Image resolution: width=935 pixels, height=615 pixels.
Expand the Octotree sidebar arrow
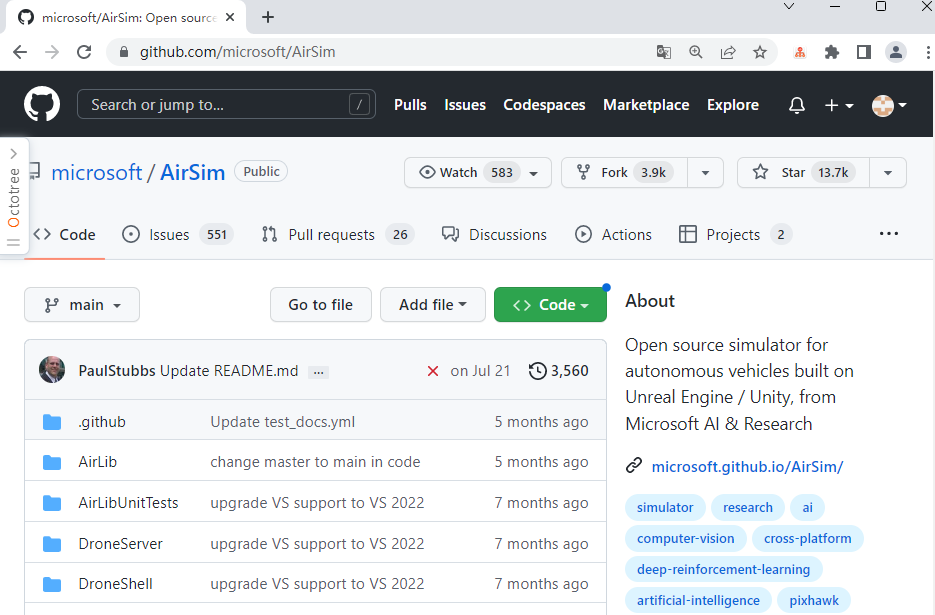pyautogui.click(x=14, y=153)
